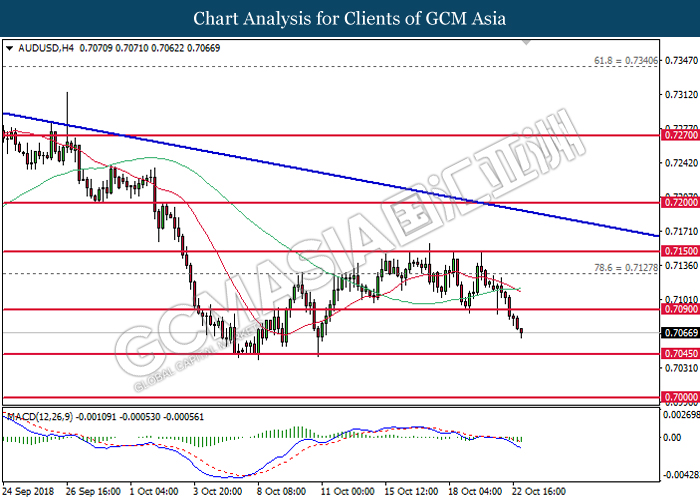Select the 0.70000 red price level label
This screenshot has width=700, height=500.
(680, 397)
